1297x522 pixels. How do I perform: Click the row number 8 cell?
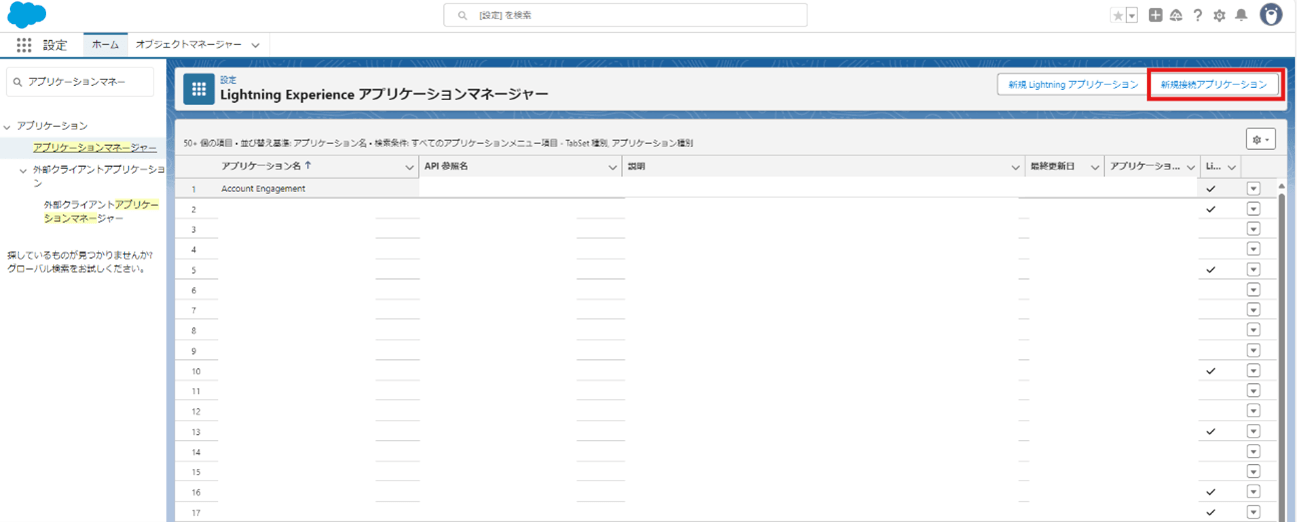194,330
